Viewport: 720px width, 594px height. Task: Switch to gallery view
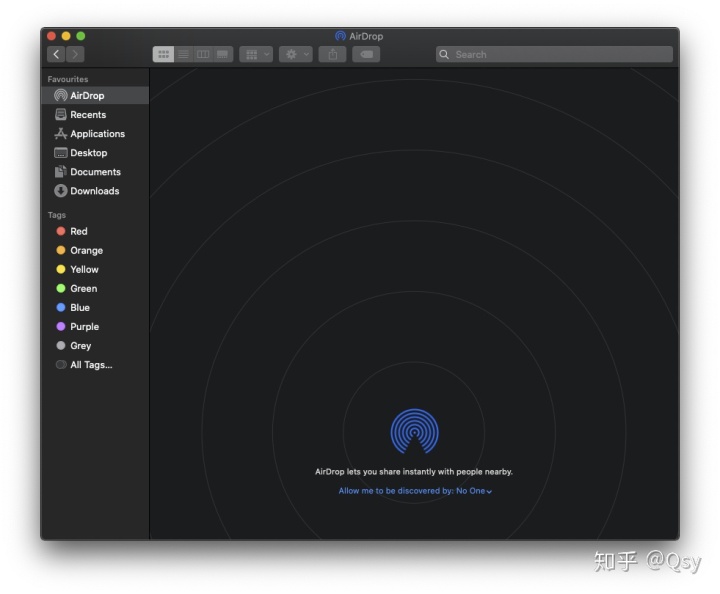click(223, 54)
